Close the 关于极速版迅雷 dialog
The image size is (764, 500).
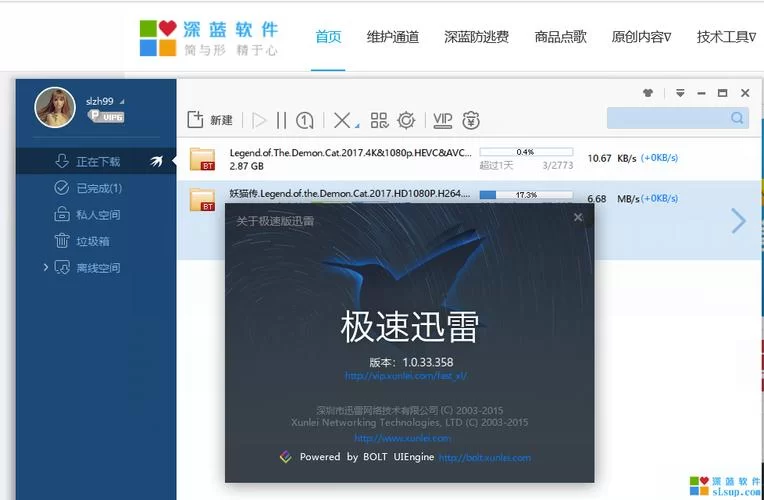tap(578, 217)
